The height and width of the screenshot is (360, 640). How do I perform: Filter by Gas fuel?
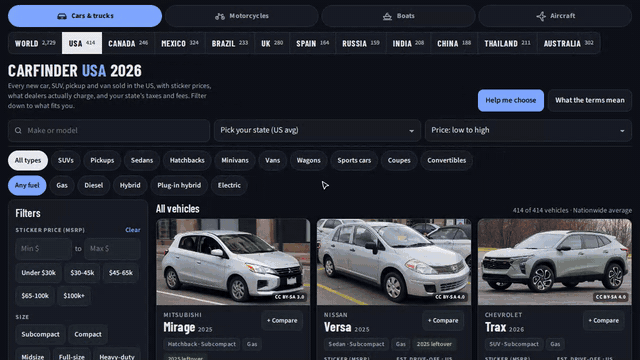62,185
